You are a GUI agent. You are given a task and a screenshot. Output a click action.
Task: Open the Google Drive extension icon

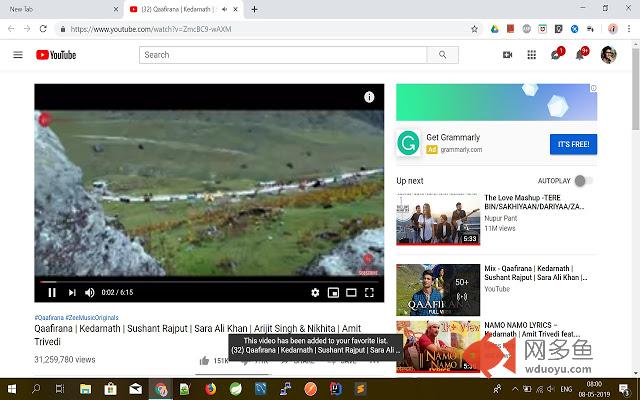[494, 29]
